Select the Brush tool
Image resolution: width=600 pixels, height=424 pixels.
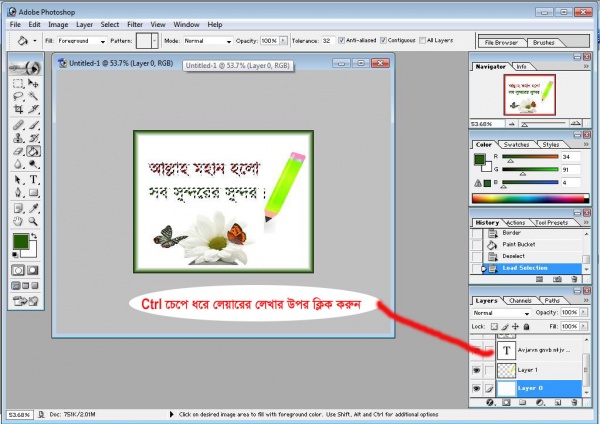pyautogui.click(x=33, y=125)
